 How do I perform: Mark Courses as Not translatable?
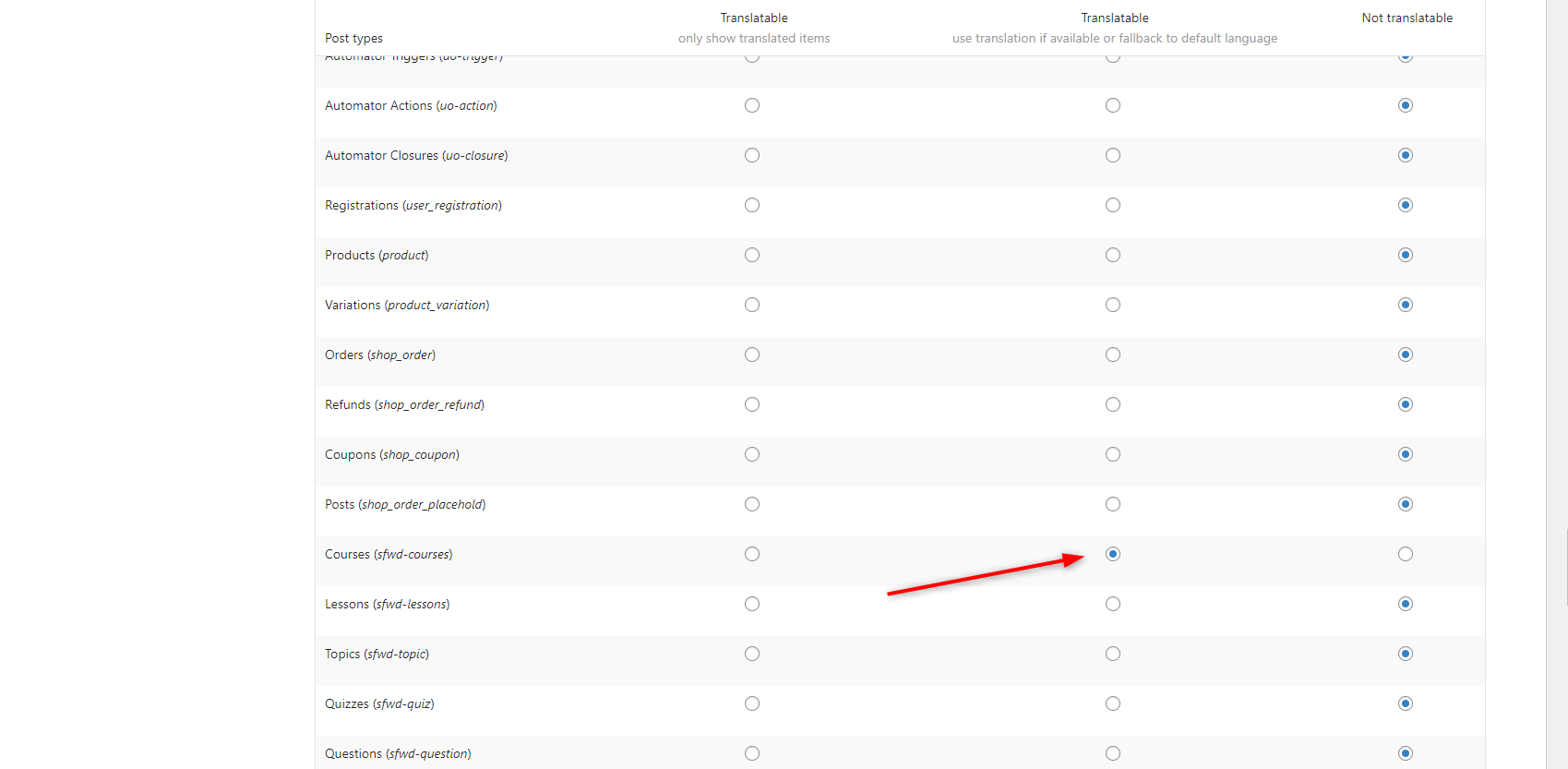click(1406, 554)
